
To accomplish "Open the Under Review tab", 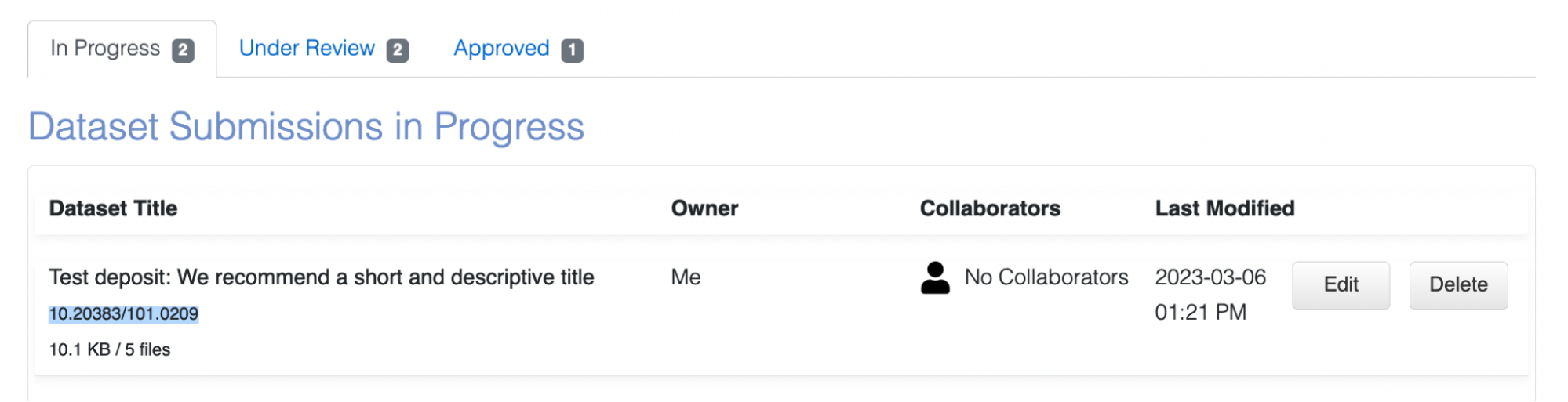I will point(323,49).
